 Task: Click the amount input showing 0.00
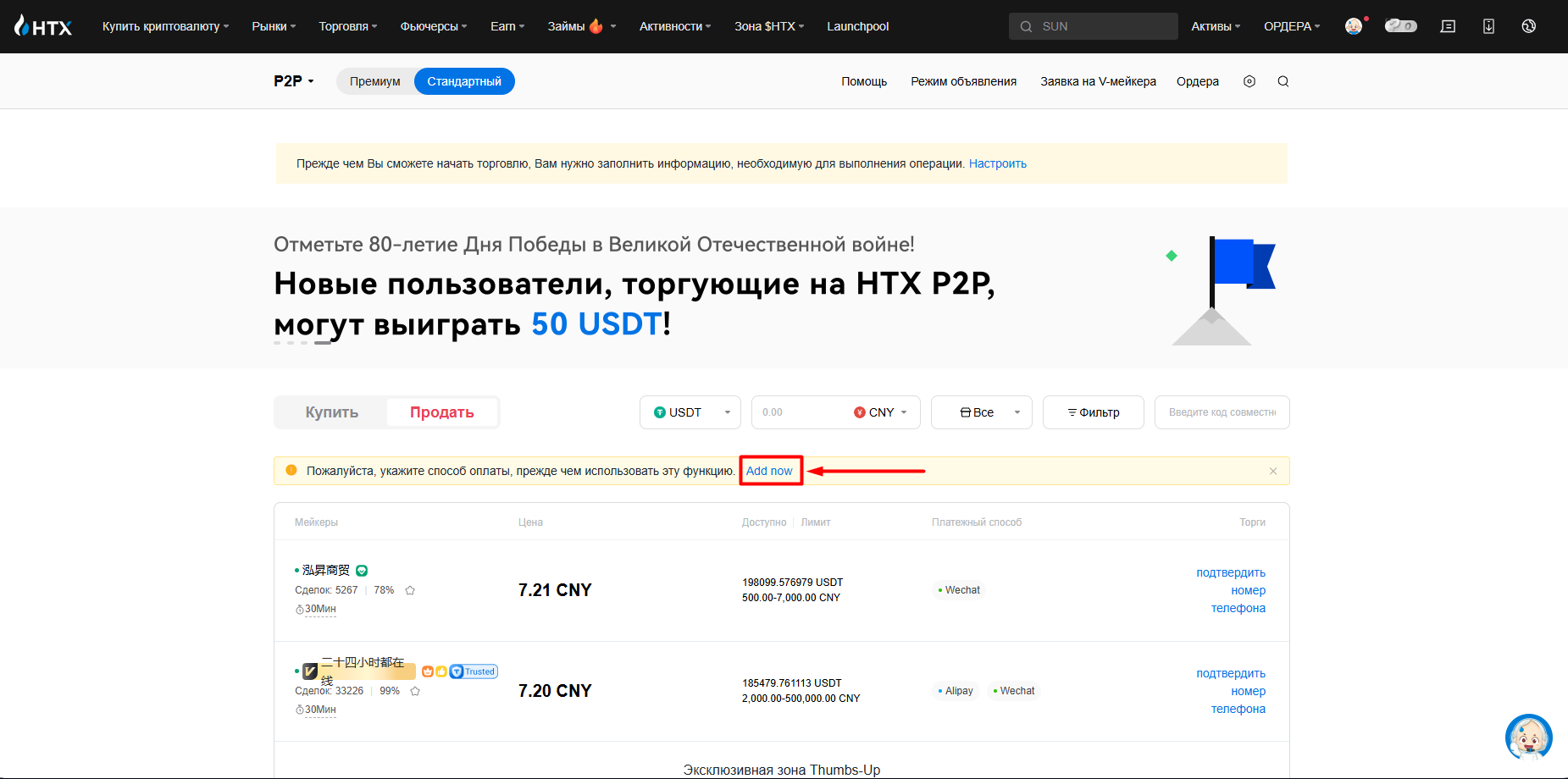(801, 412)
